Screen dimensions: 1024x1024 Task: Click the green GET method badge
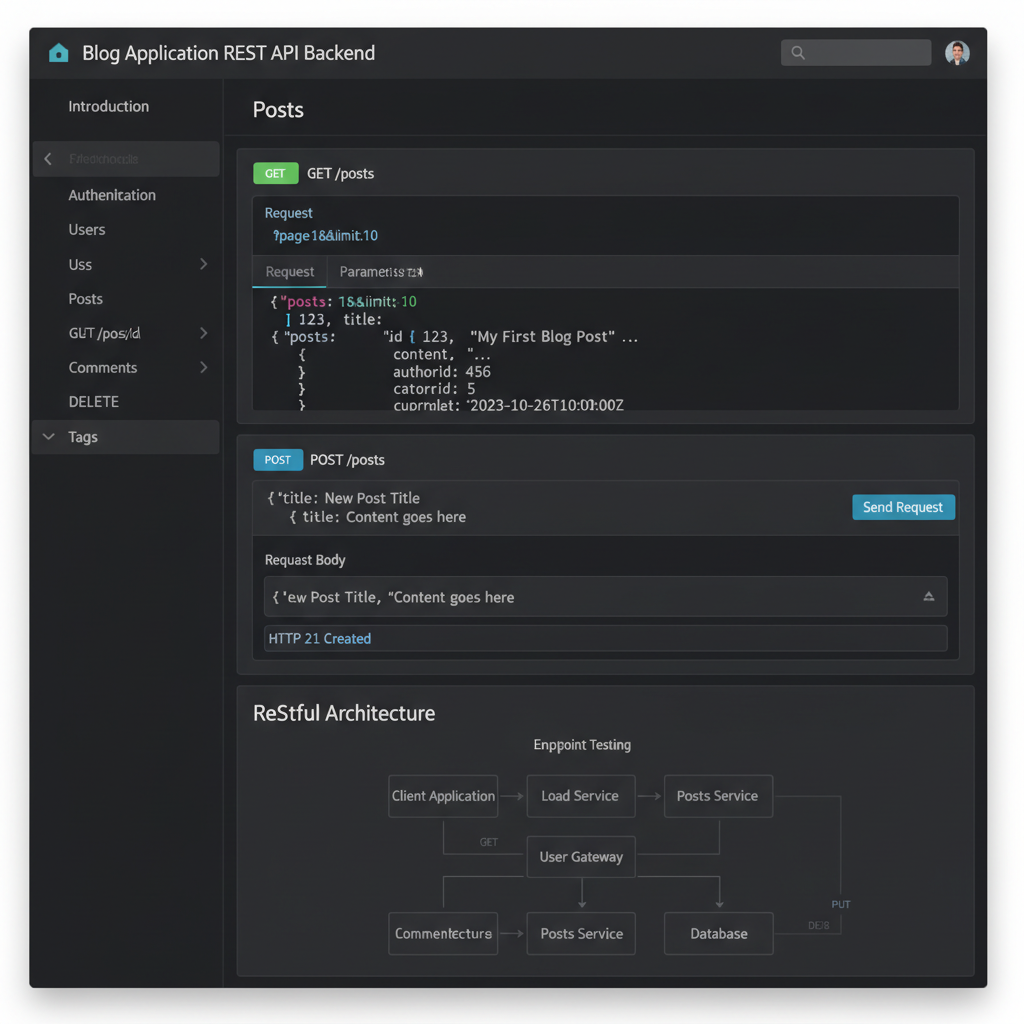click(x=275, y=173)
